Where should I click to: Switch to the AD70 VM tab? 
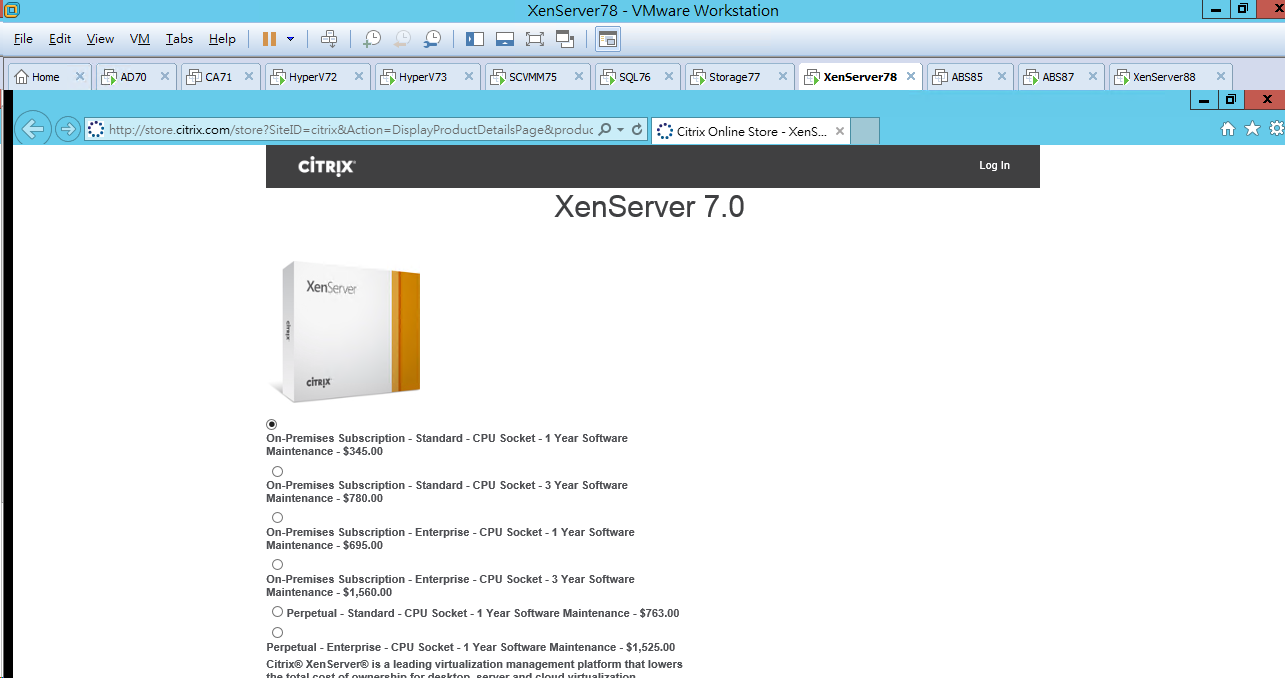click(x=136, y=77)
